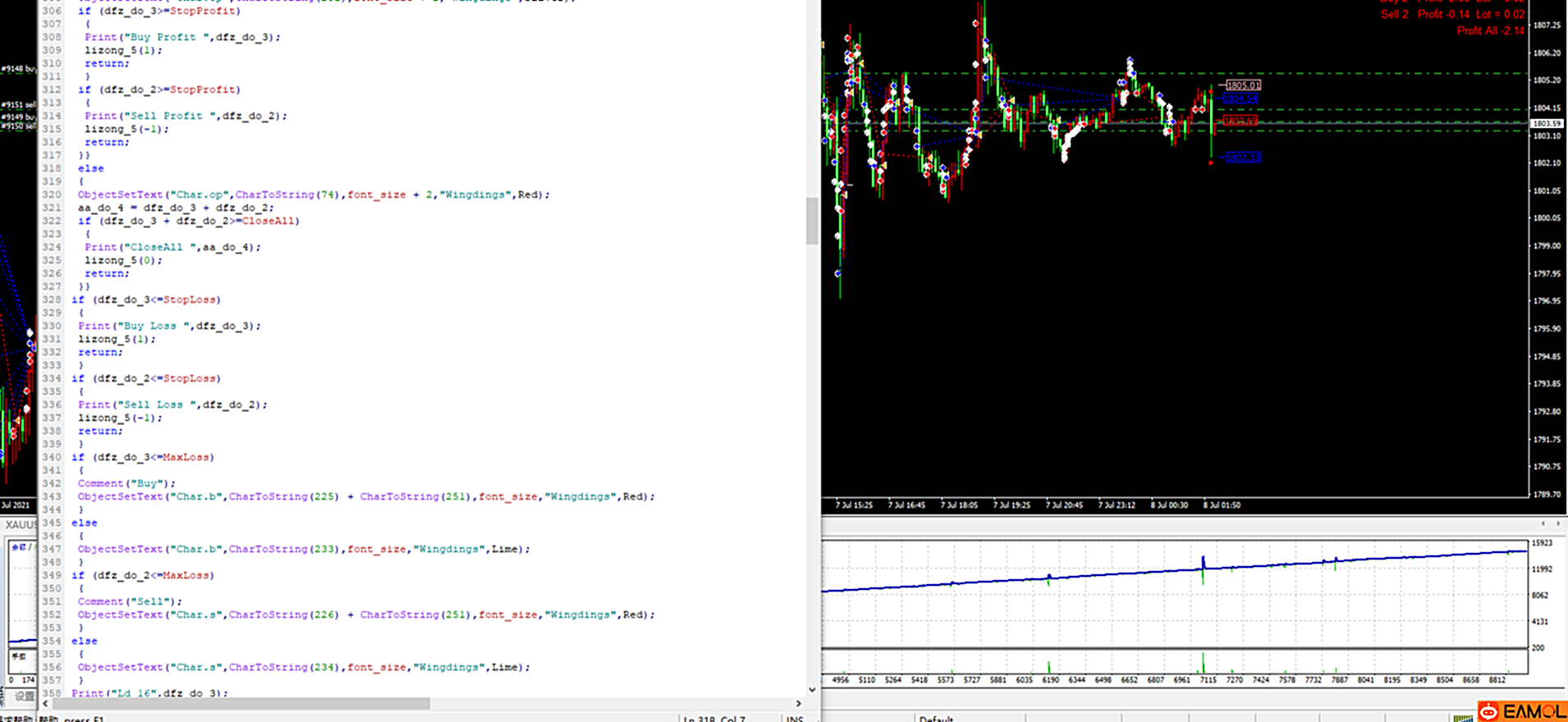This screenshot has height=722, width=1568.
Task: Click the chart tabs scroll-right arrow
Action: click(1558, 523)
